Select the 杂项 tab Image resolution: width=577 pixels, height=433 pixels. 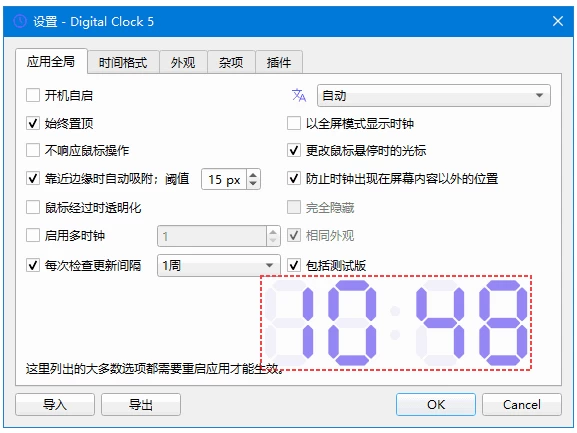point(231,62)
